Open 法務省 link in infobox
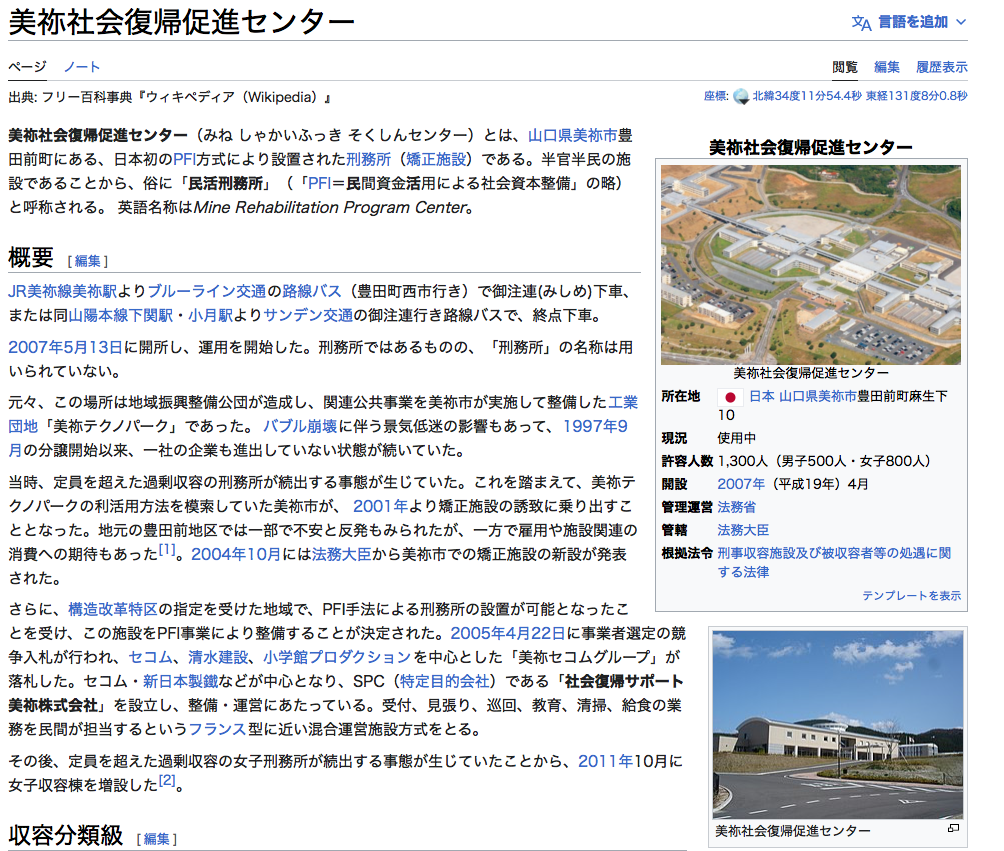The width and height of the screenshot is (1004, 851). (x=736, y=507)
